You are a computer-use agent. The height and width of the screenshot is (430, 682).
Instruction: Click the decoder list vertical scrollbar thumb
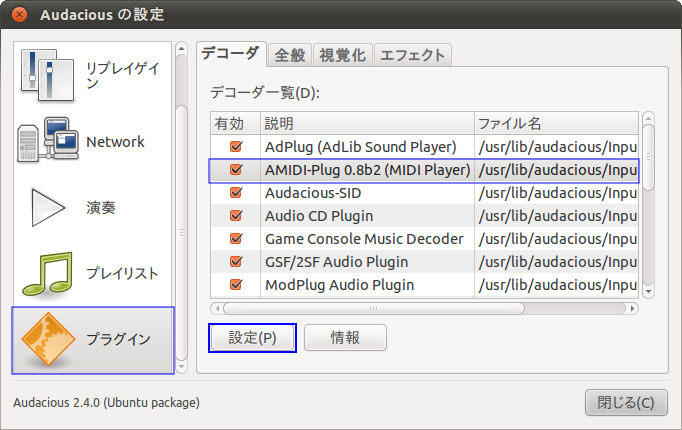[649, 157]
